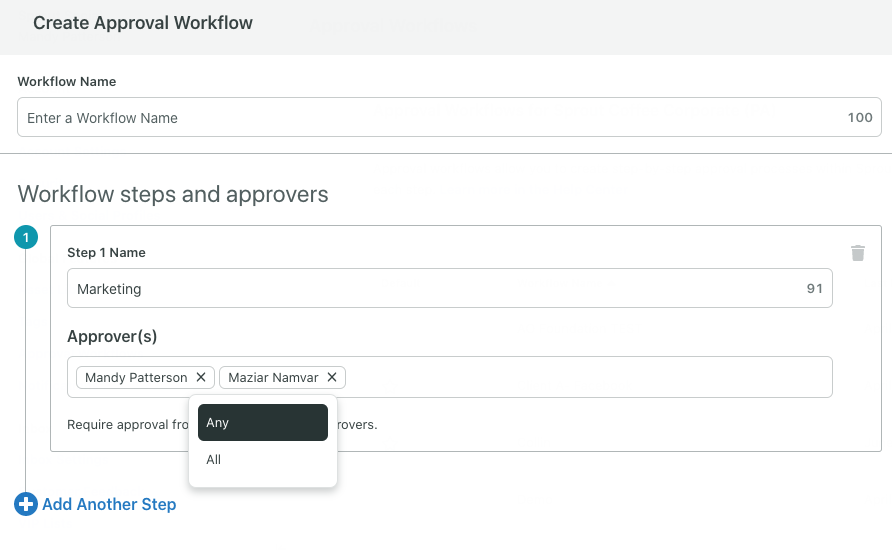
Task: Click Add Another Step link
Action: tap(109, 504)
